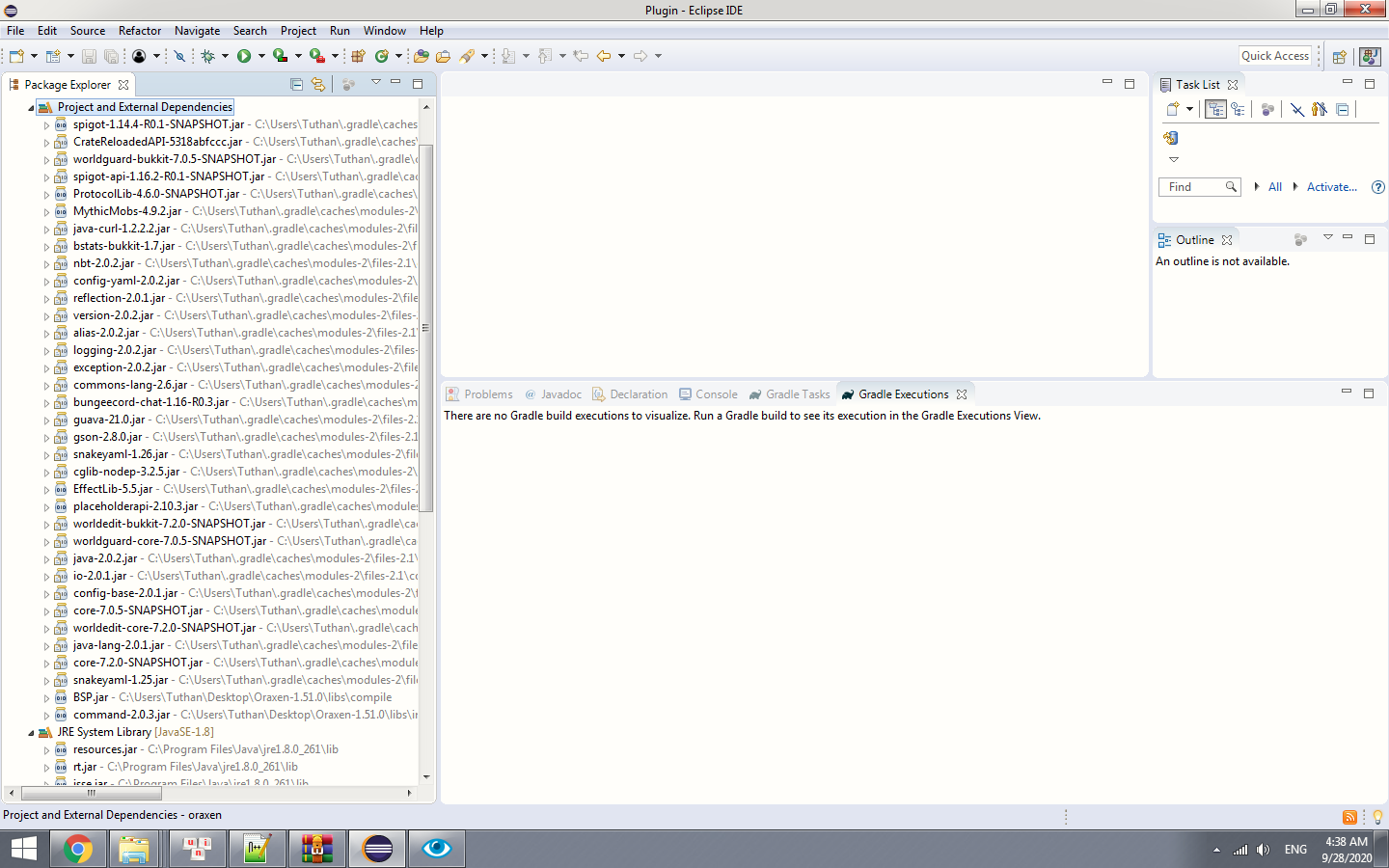The width and height of the screenshot is (1389, 868).
Task: Open the Refactor menu
Action: 140,31
